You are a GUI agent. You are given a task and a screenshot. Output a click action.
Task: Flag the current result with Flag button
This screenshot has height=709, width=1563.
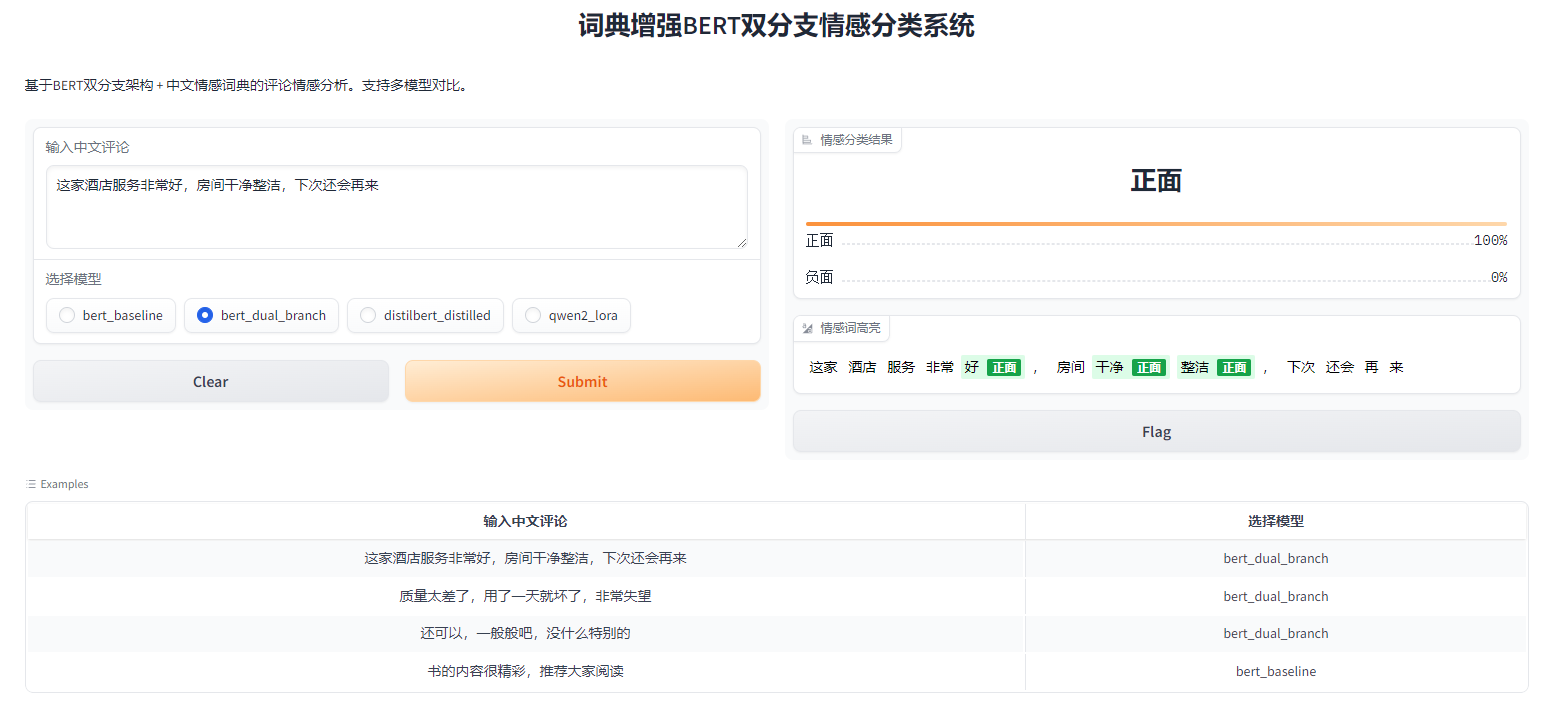coord(1156,432)
